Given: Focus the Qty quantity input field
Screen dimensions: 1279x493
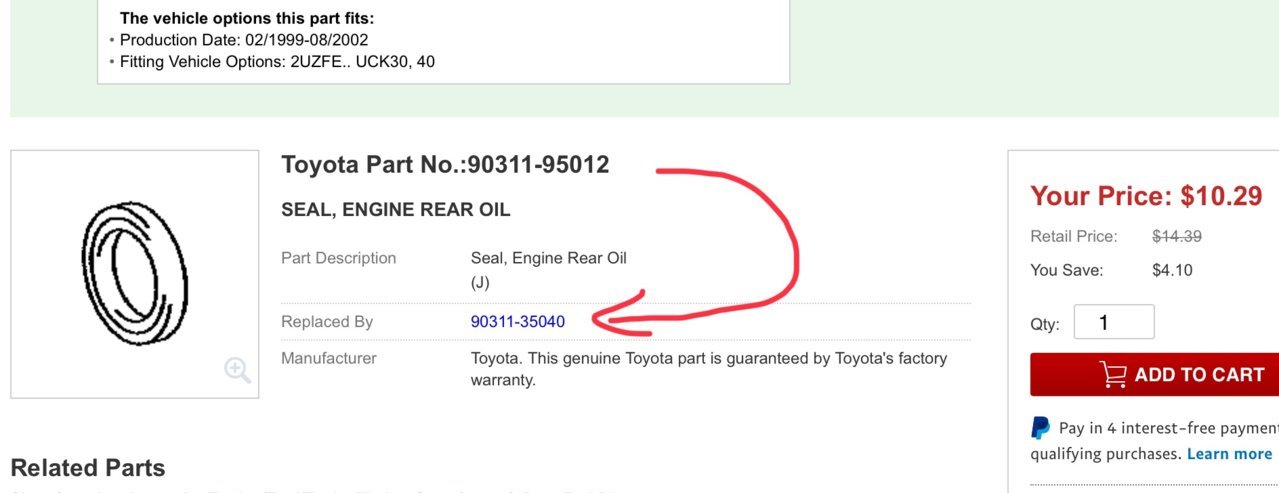Looking at the screenshot, I should pyautogui.click(x=1114, y=322).
